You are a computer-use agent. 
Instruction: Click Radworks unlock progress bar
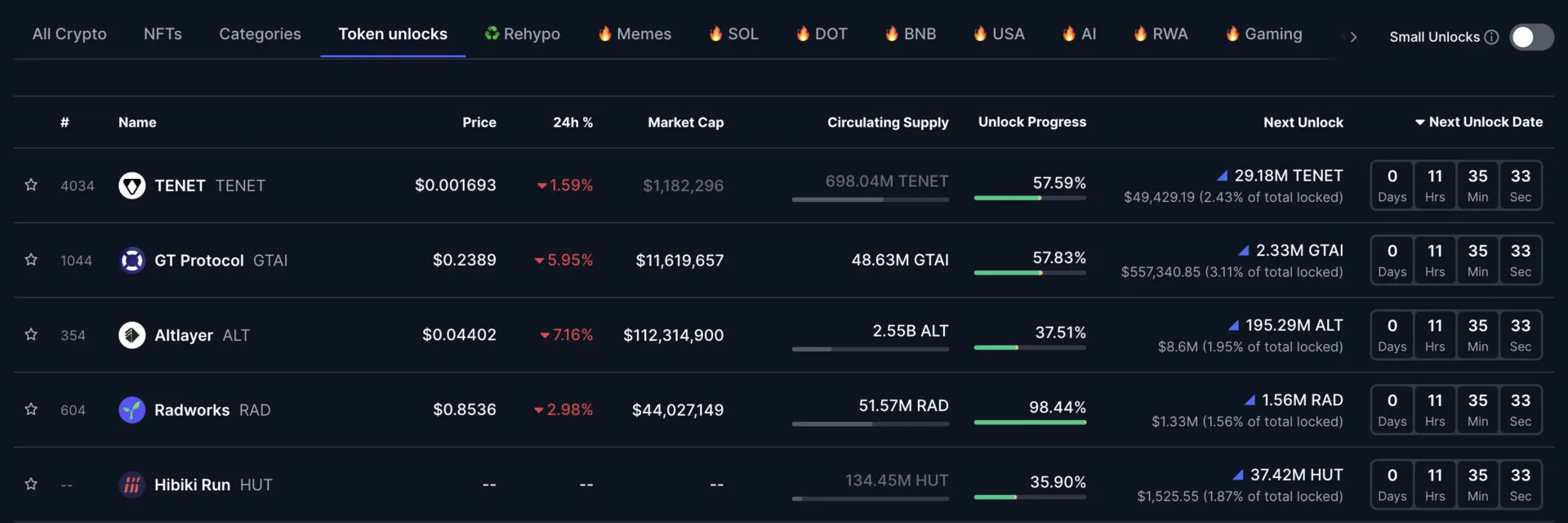click(1030, 422)
